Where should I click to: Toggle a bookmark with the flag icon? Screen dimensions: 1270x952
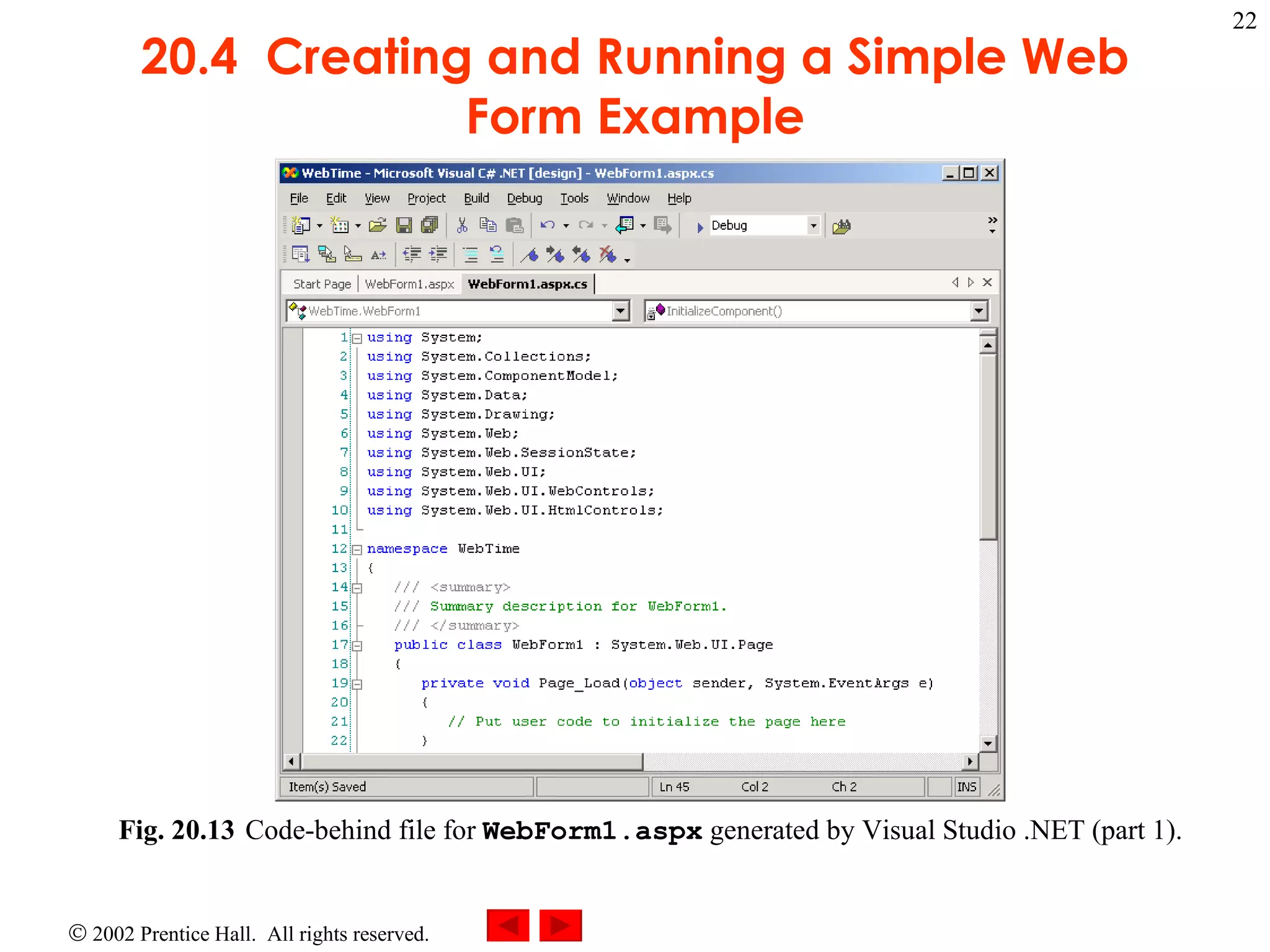click(x=530, y=255)
